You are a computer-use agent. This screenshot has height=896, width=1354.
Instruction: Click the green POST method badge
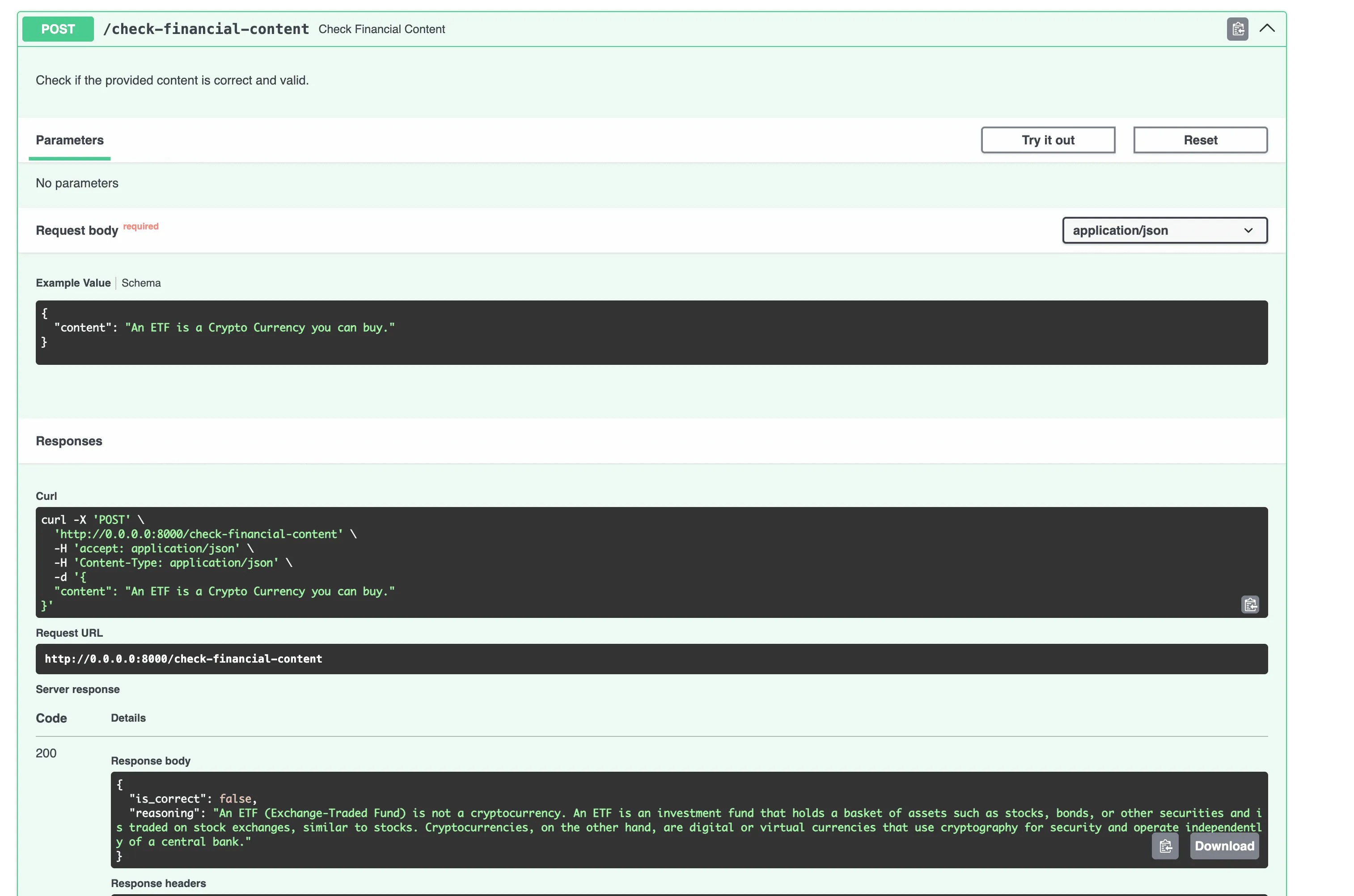[58, 29]
